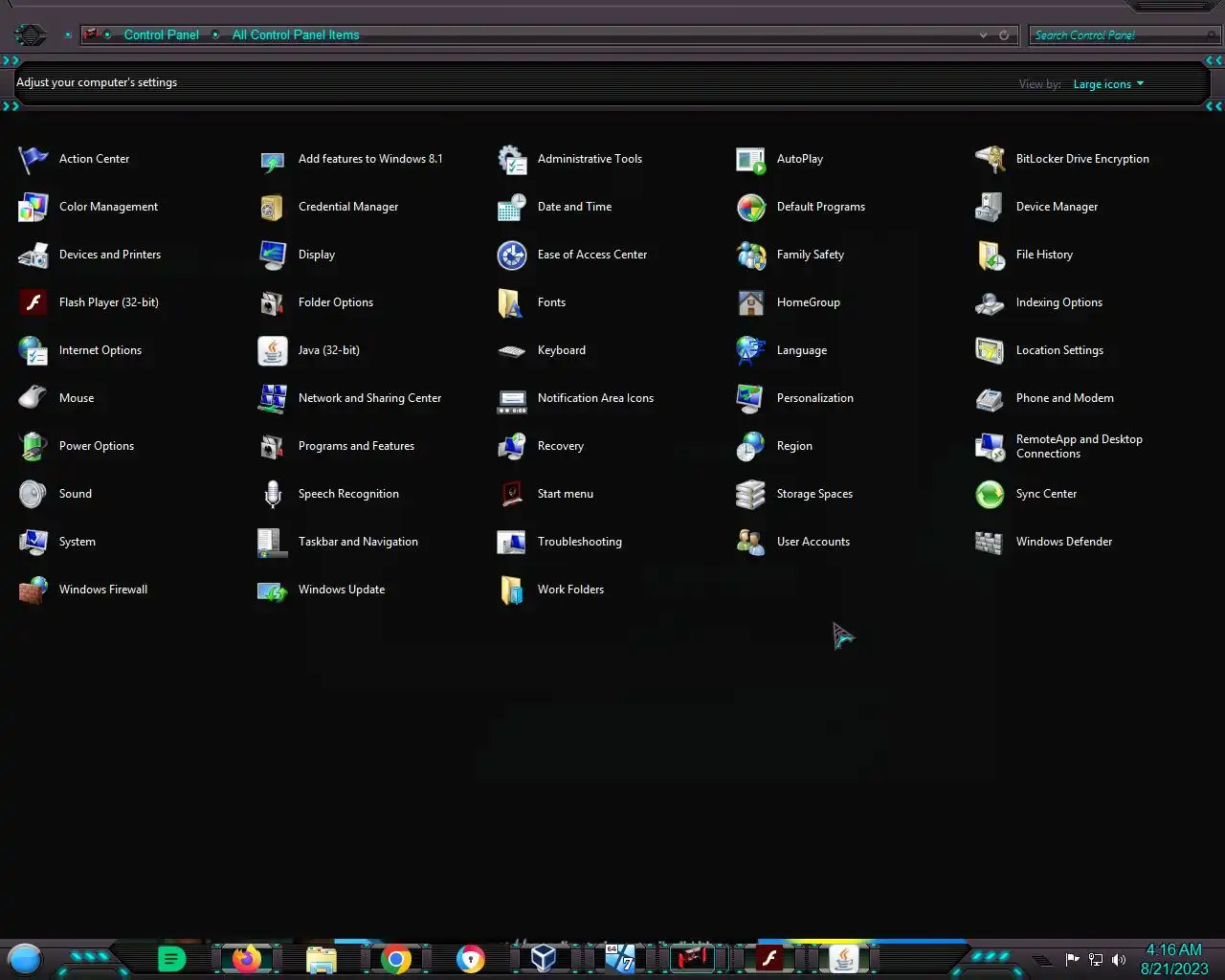Select Control Panel in the breadcrumb path
Screen dimensions: 1225x980
click(x=162, y=35)
